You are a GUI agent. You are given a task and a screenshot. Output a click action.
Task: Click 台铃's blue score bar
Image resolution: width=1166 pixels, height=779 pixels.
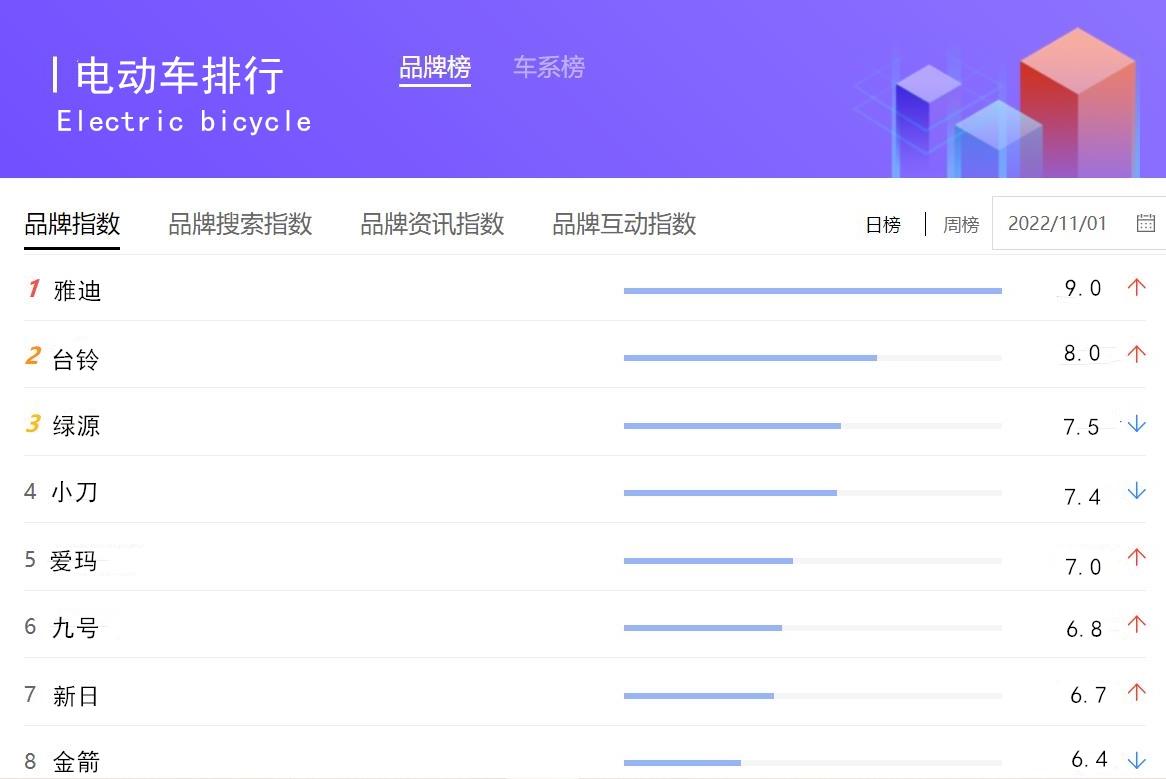[x=750, y=356]
